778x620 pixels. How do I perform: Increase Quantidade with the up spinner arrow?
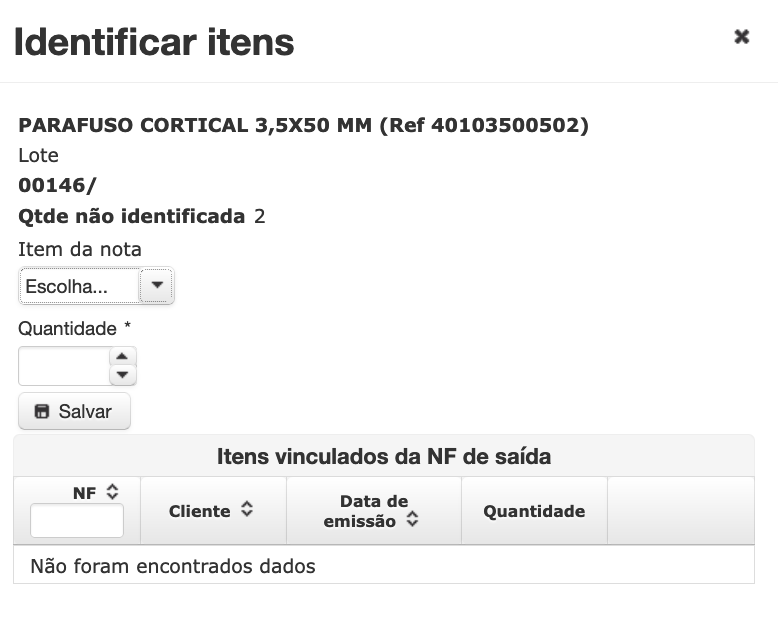pos(123,356)
